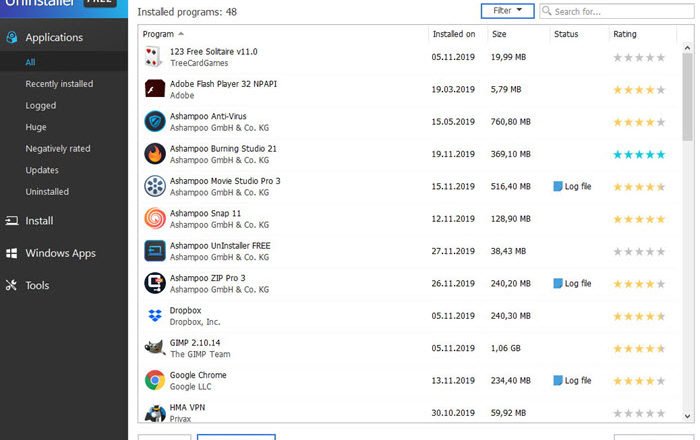700x440 pixels.
Task: Rate 123 Free Solitaire using its stars
Action: click(x=639, y=57)
